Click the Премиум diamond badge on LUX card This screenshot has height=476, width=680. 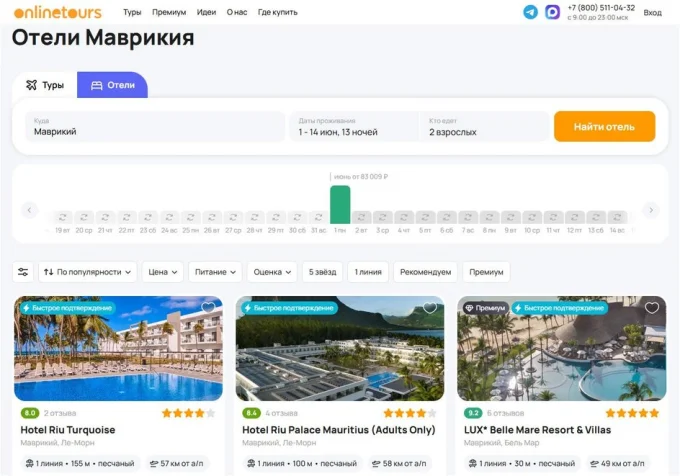pos(486,308)
